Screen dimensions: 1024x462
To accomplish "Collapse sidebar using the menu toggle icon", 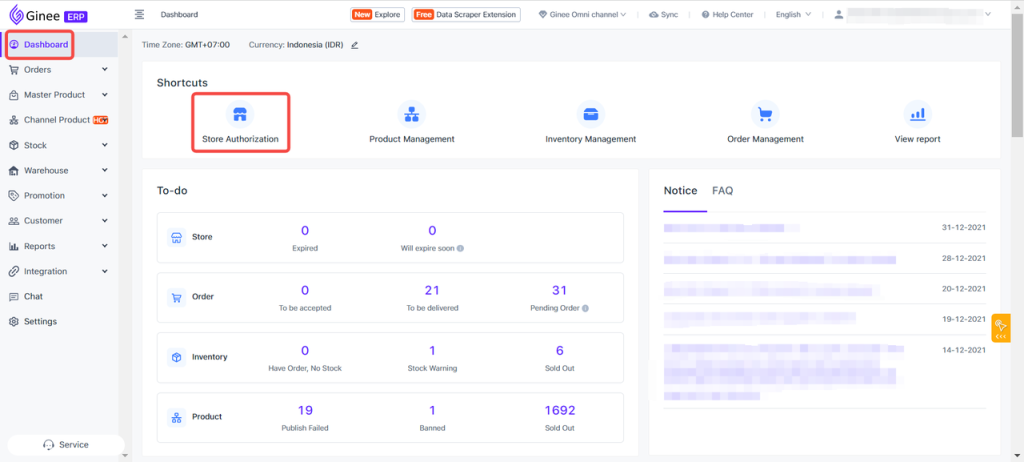I will 139,15.
